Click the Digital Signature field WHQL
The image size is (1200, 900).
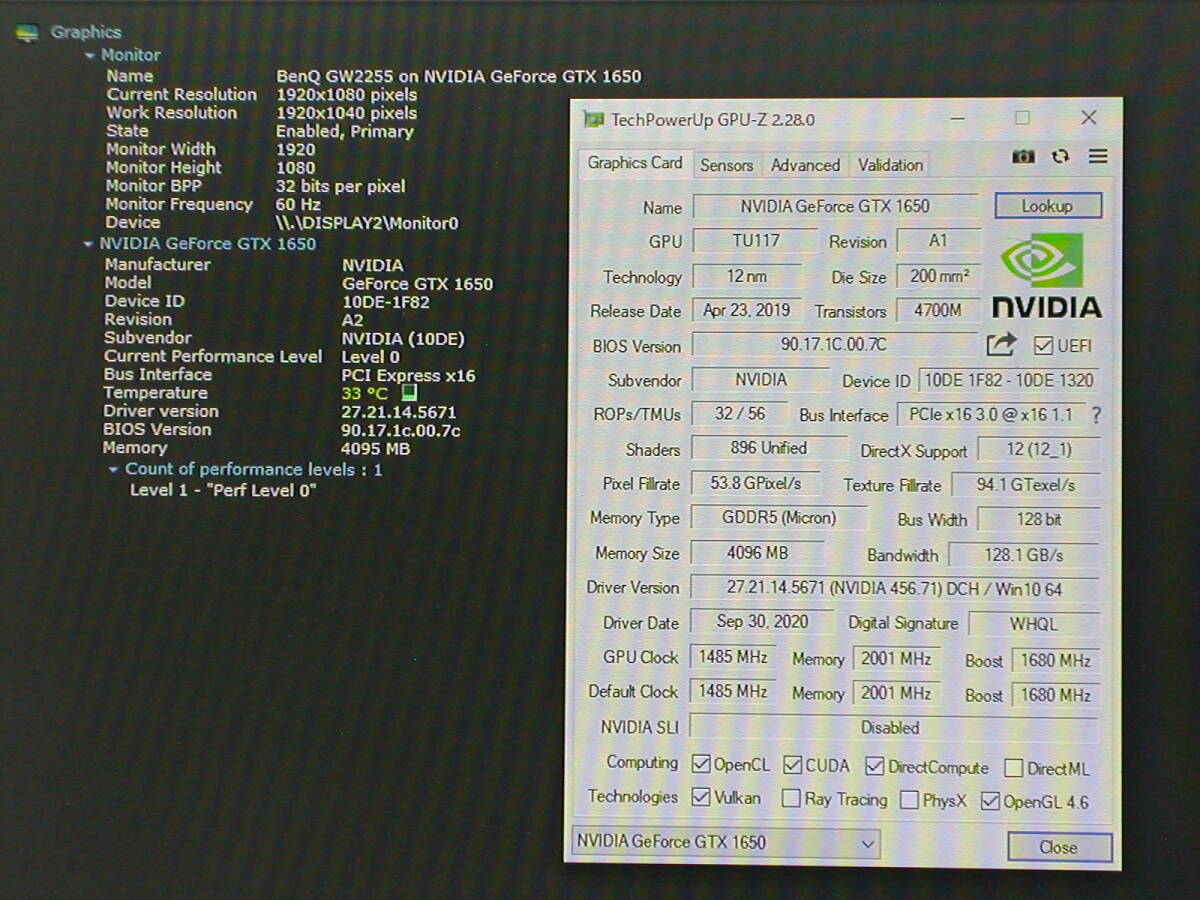(1033, 623)
